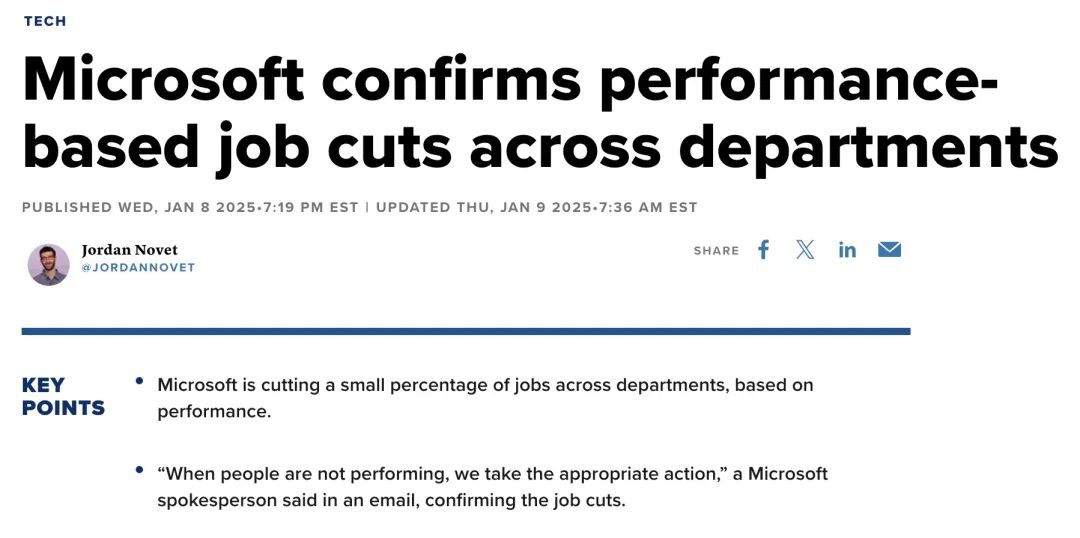Click the second key point bullet dot
This screenshot has width=1080, height=538.
pyautogui.click(x=140, y=470)
